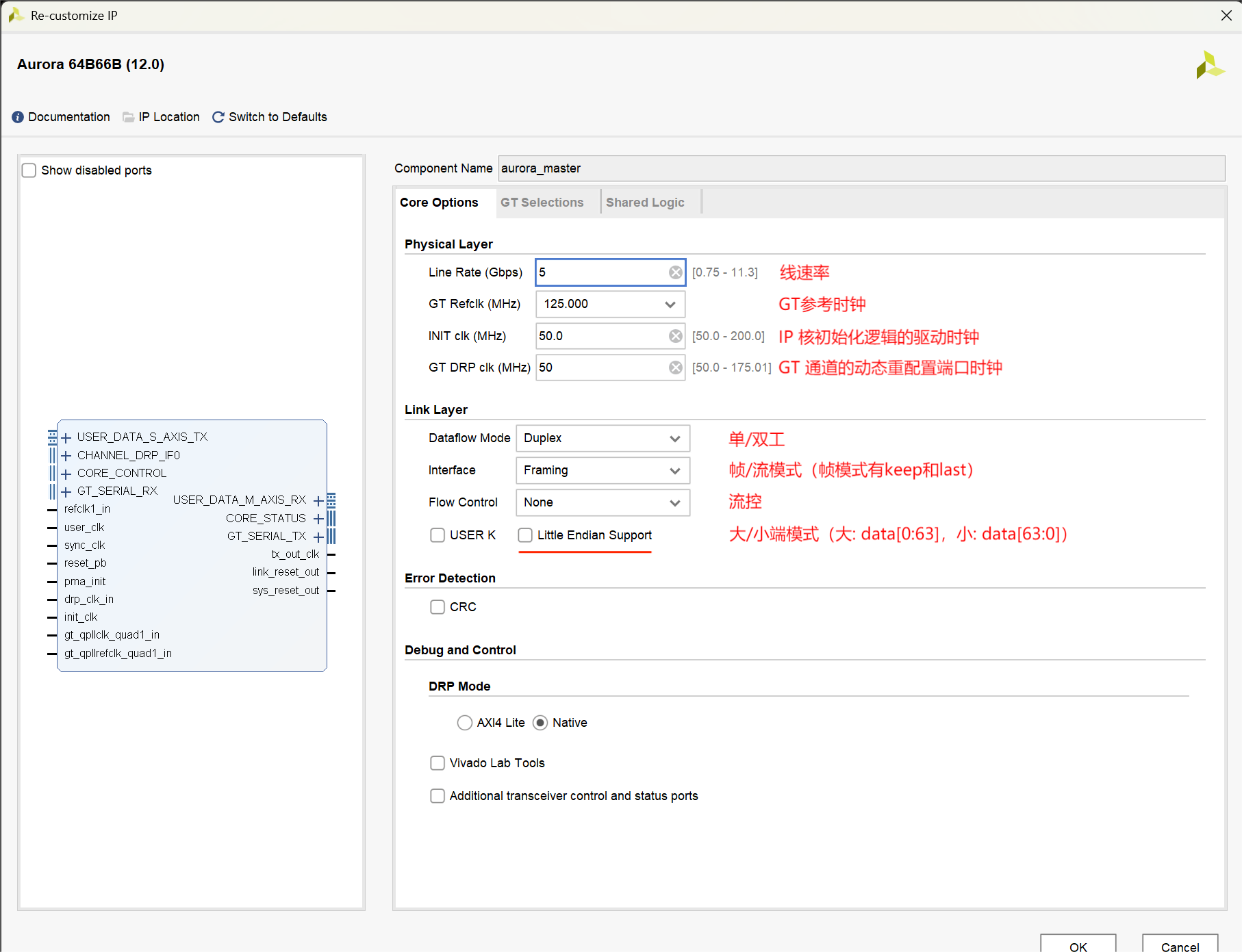
Task: Change Dataflow Mode via its dropdown
Action: pyautogui.click(x=675, y=438)
